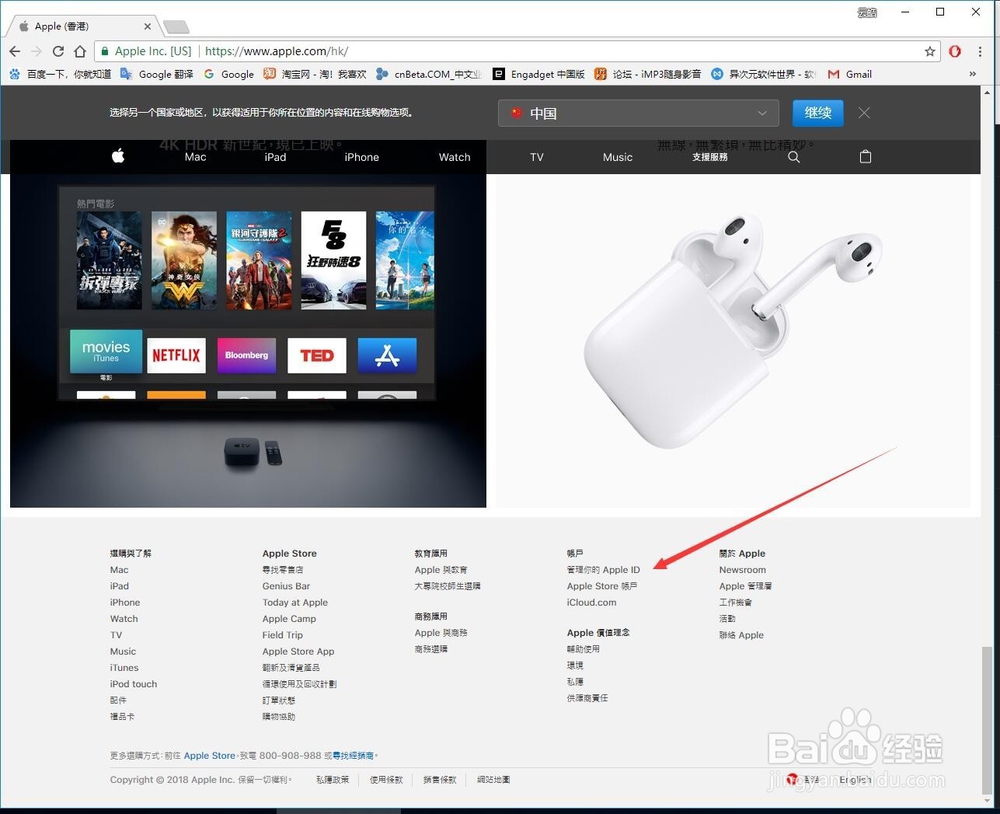Select the Netflix app tile

click(x=176, y=355)
